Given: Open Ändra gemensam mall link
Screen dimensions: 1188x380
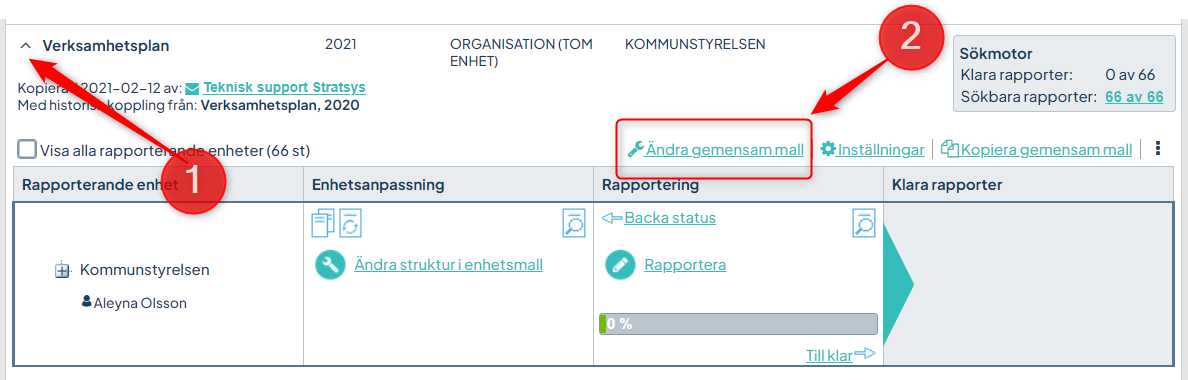Looking at the screenshot, I should pyautogui.click(x=724, y=150).
